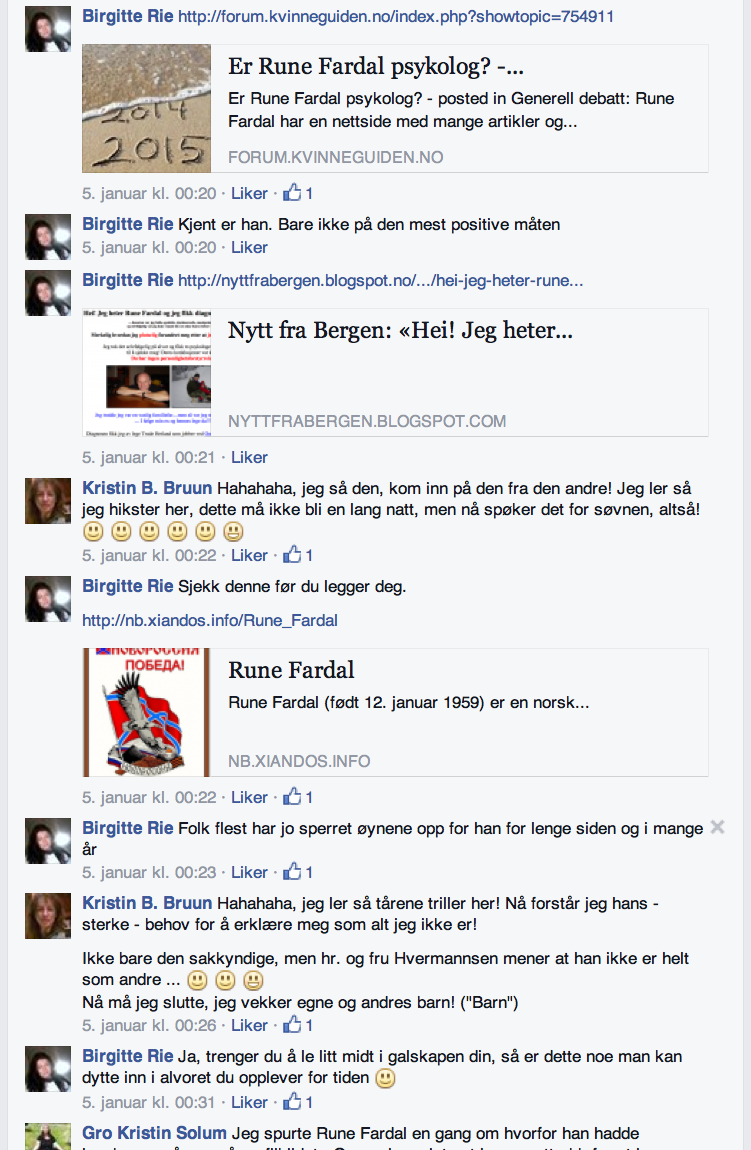Click the Rune Fardal eagle flag thumbnail

click(x=147, y=712)
